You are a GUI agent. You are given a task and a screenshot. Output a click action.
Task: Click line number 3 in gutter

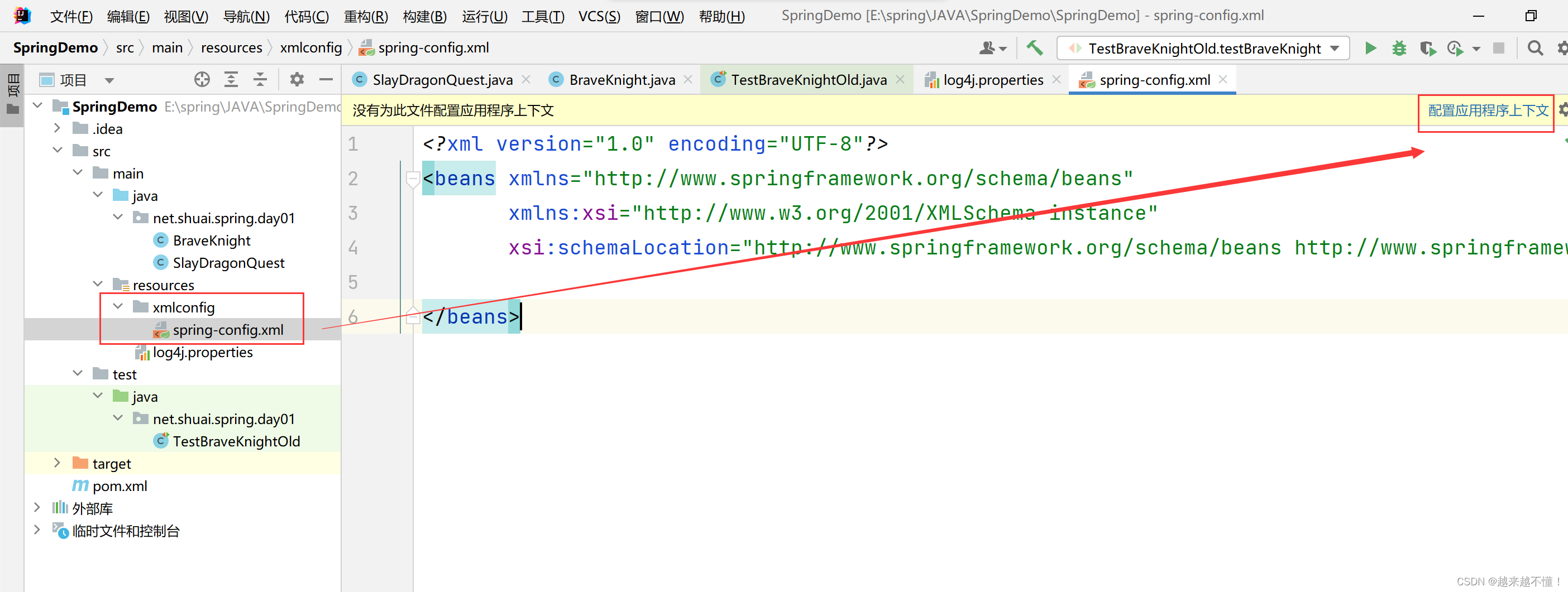[x=353, y=214]
